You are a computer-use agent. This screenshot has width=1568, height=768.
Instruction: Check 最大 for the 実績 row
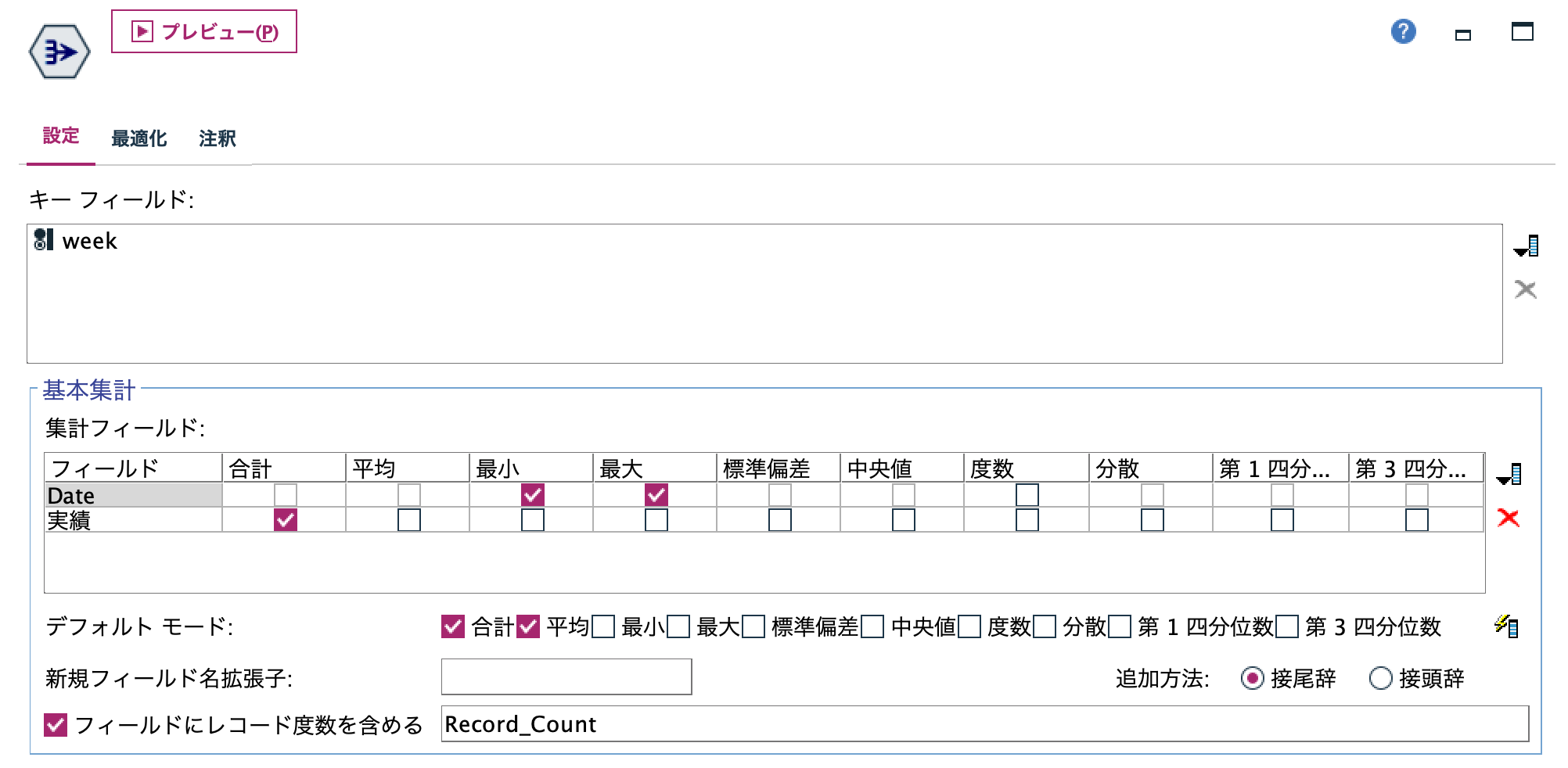656,520
